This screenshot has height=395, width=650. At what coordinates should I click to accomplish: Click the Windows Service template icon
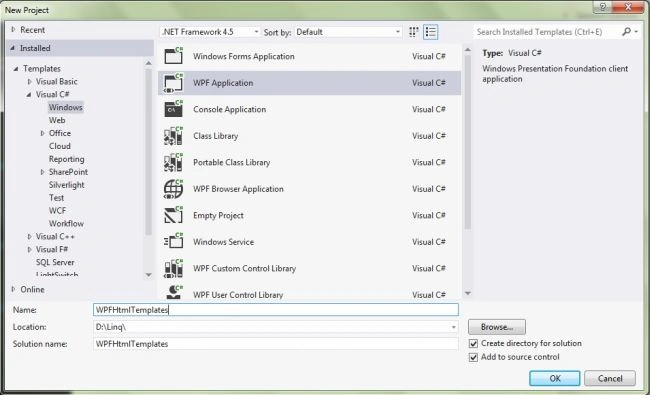173,242
